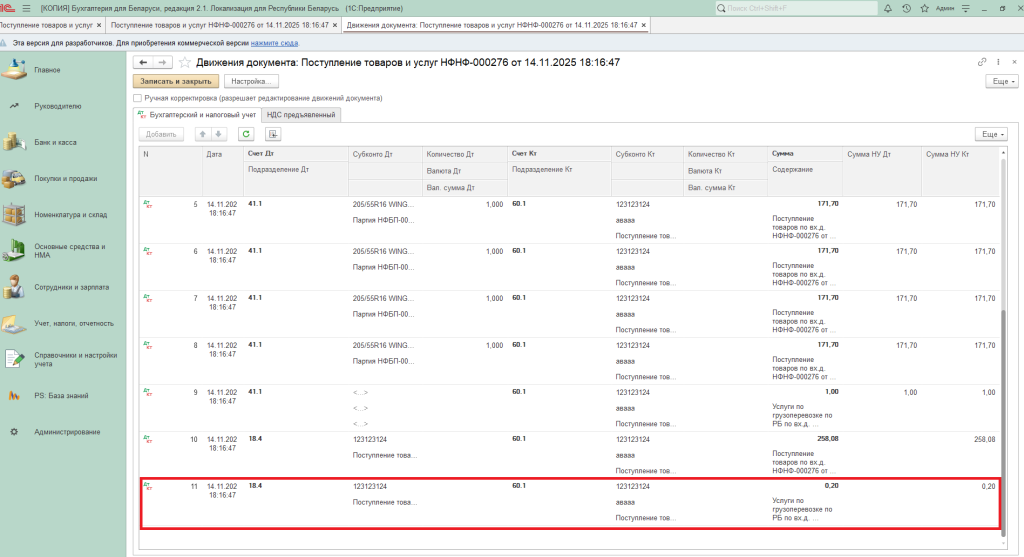This screenshot has height=557, width=1024.
Task: Click the Настройка button
Action: 250,81
